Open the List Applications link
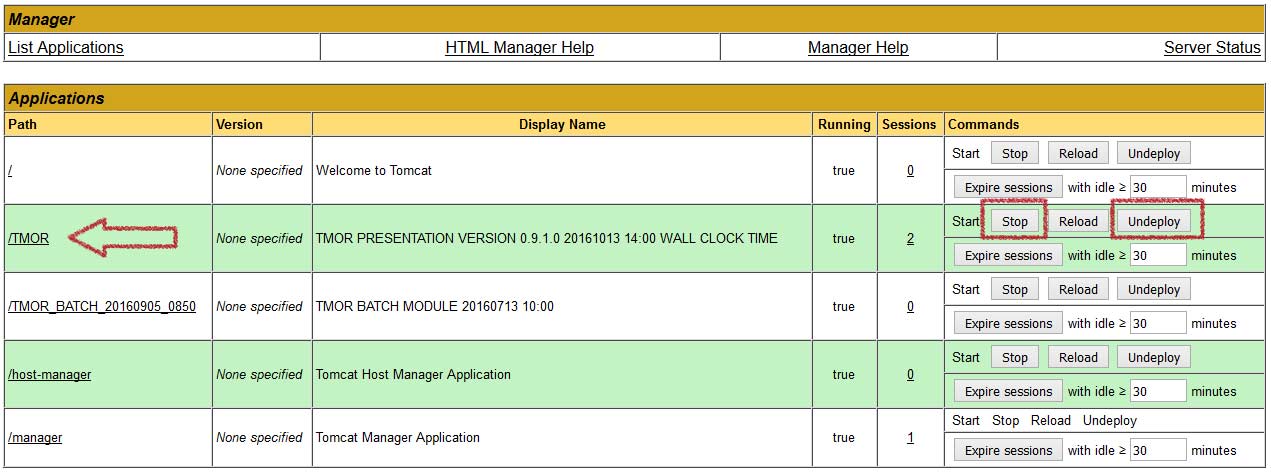The image size is (1271, 474). coord(66,48)
